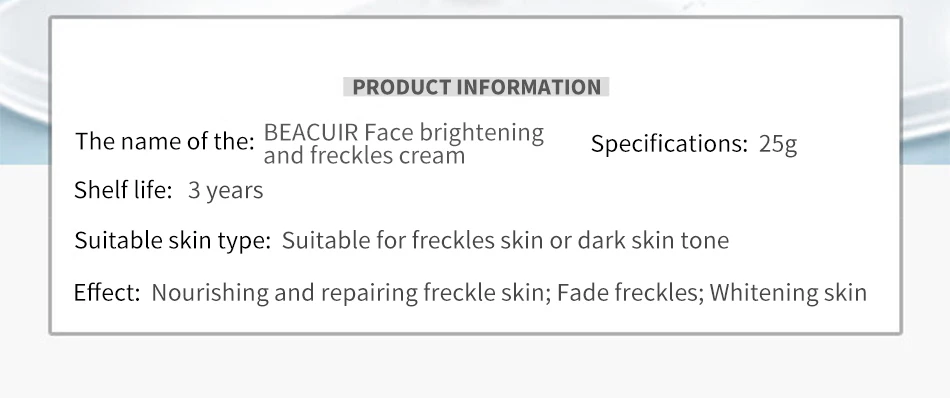Viewport: 950px width, 398px height.
Task: Select the 'The name of the:' label
Action: pos(164,142)
